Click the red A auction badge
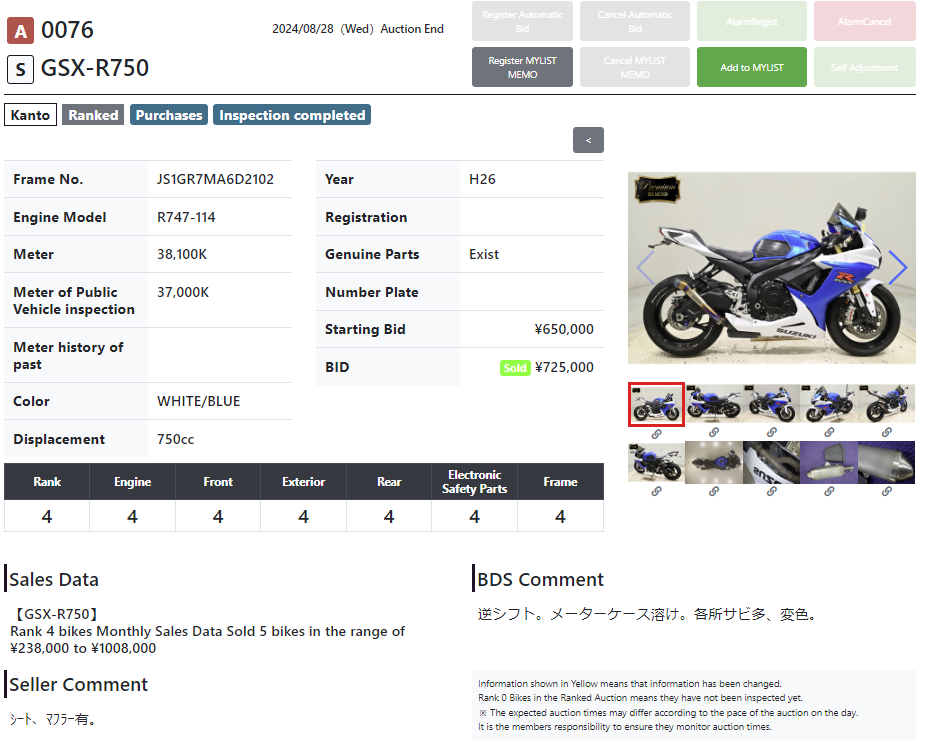This screenshot has width=928, height=746. point(20,30)
